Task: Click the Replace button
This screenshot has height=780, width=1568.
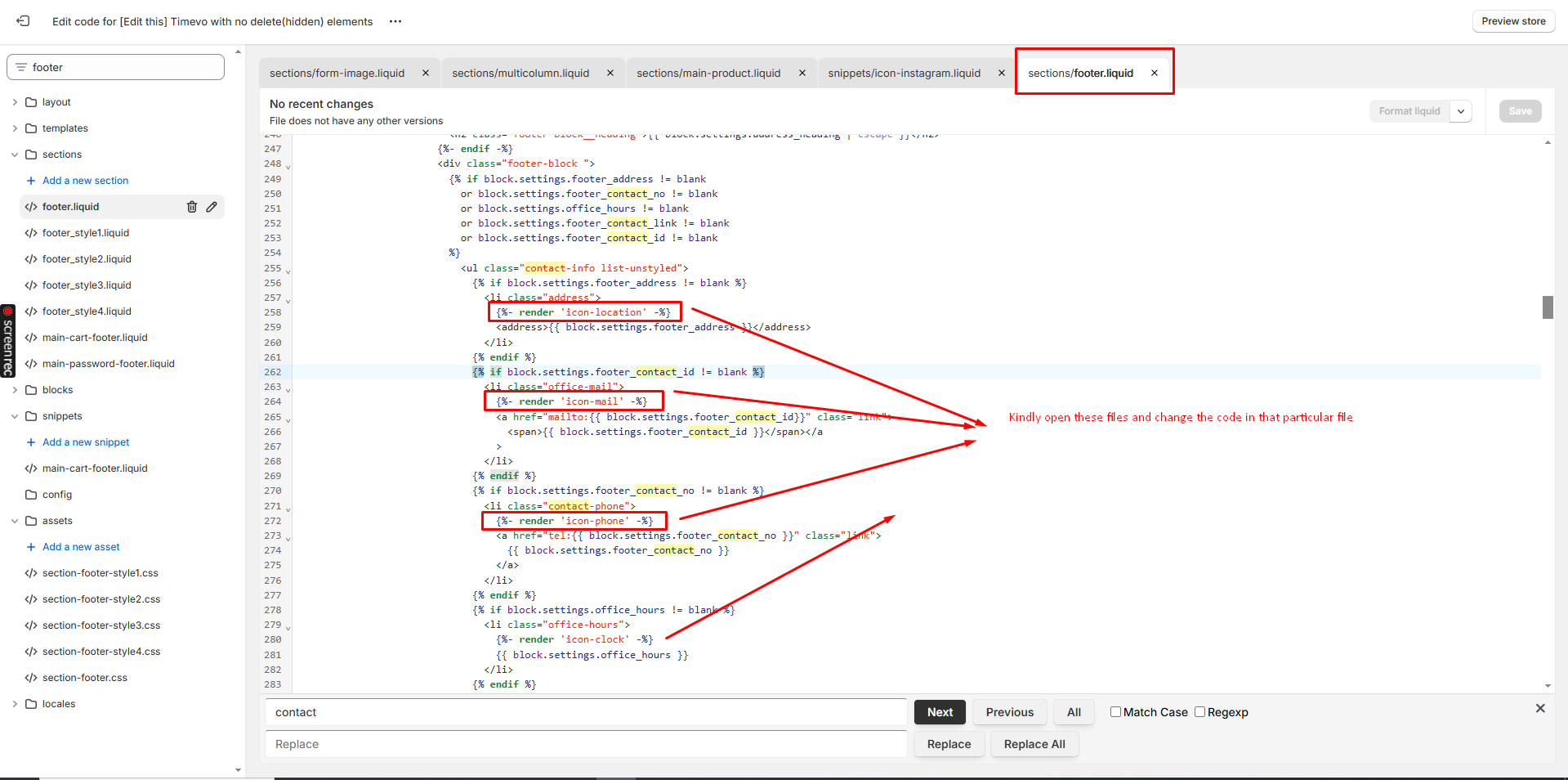Action: [x=949, y=744]
